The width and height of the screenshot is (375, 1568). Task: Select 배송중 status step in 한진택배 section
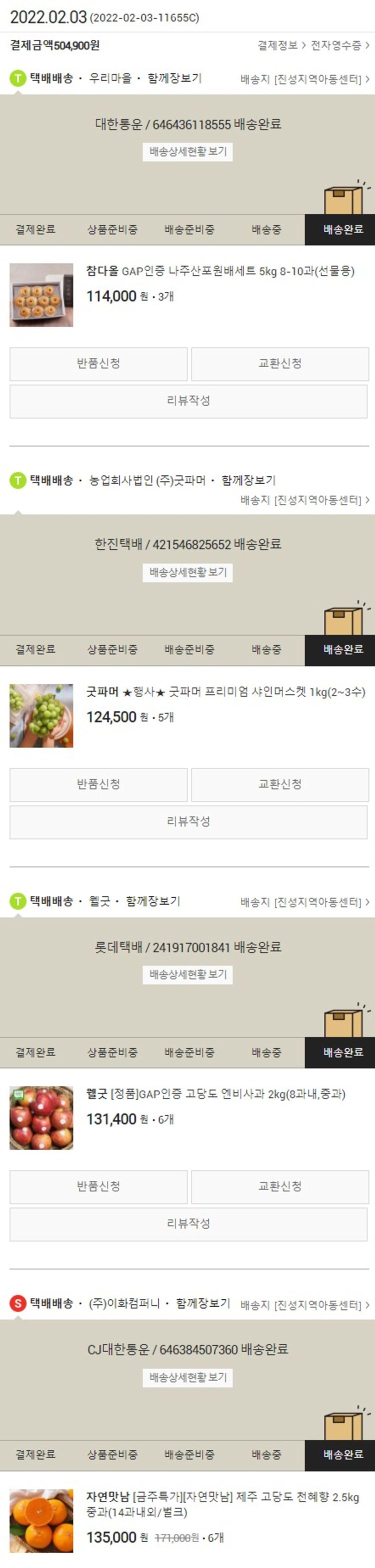[x=266, y=649]
